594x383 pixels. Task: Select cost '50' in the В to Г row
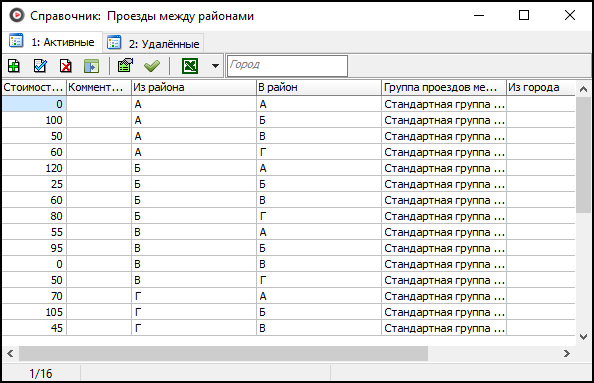pyautogui.click(x=34, y=280)
